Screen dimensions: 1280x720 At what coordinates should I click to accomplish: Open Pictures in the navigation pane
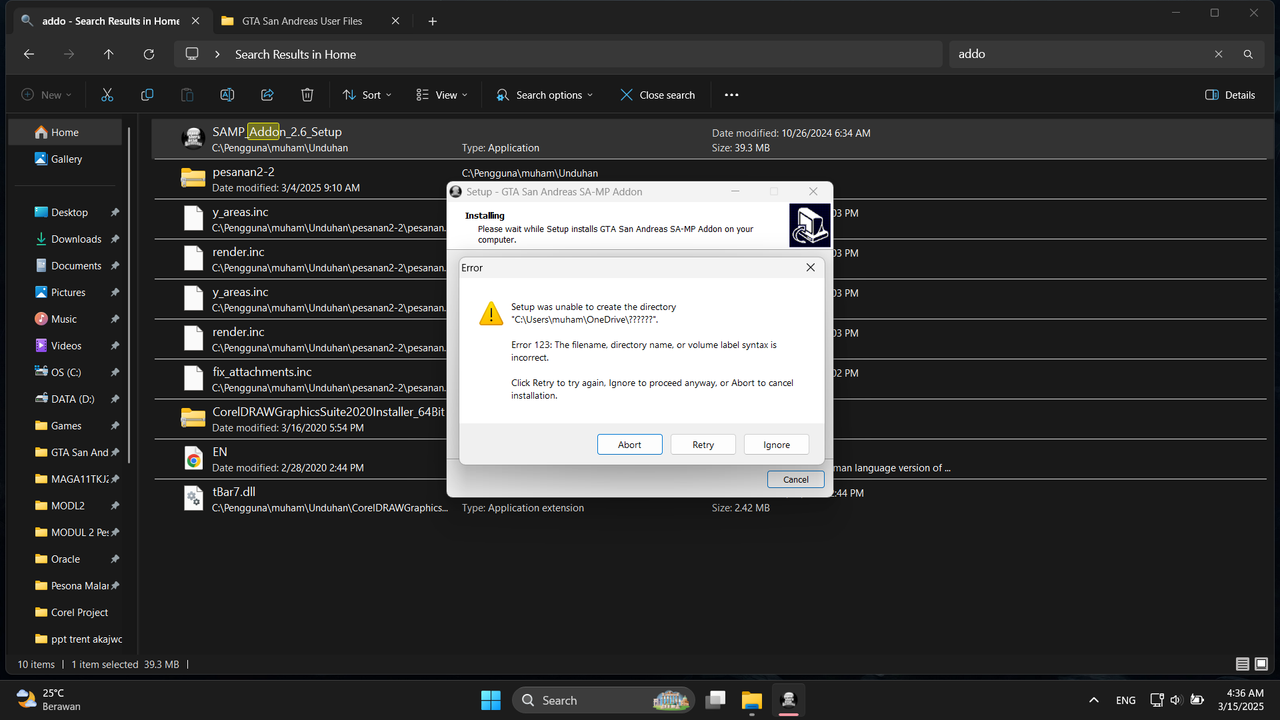(65, 292)
